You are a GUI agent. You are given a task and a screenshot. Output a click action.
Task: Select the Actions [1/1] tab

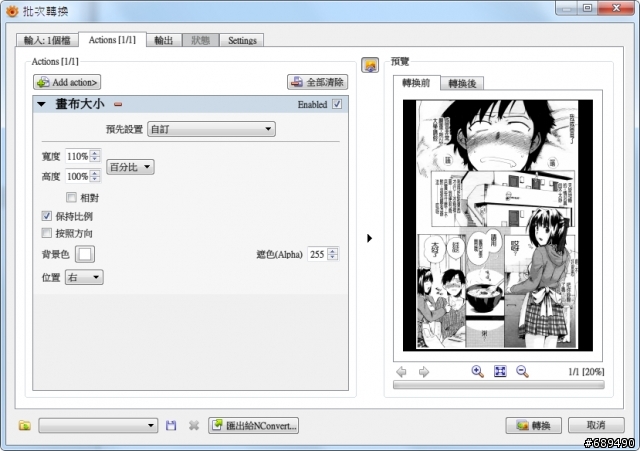[112, 40]
